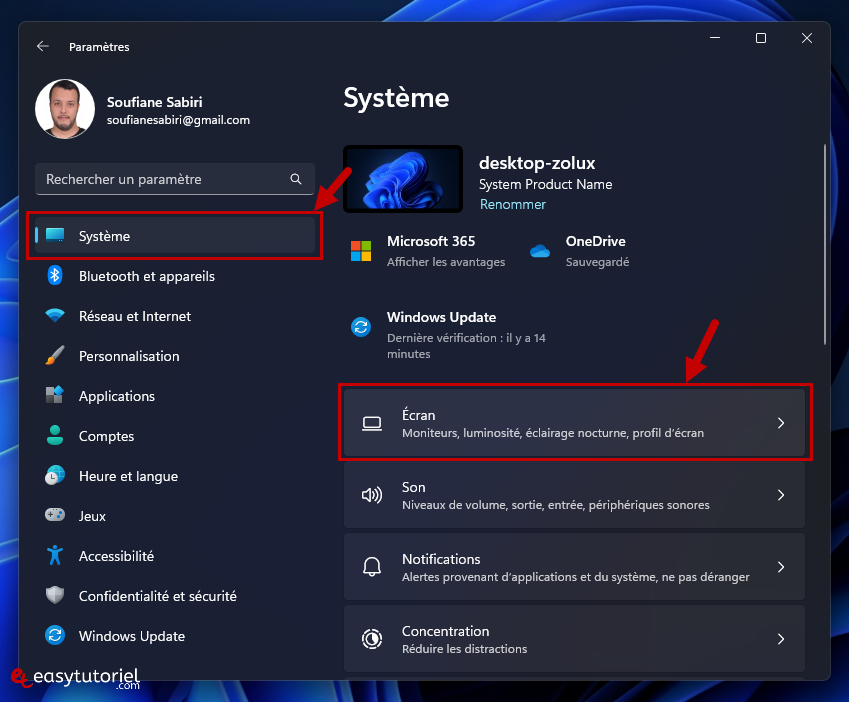The height and width of the screenshot is (702, 849).
Task: Click the search magnifier icon
Action: pos(296,179)
